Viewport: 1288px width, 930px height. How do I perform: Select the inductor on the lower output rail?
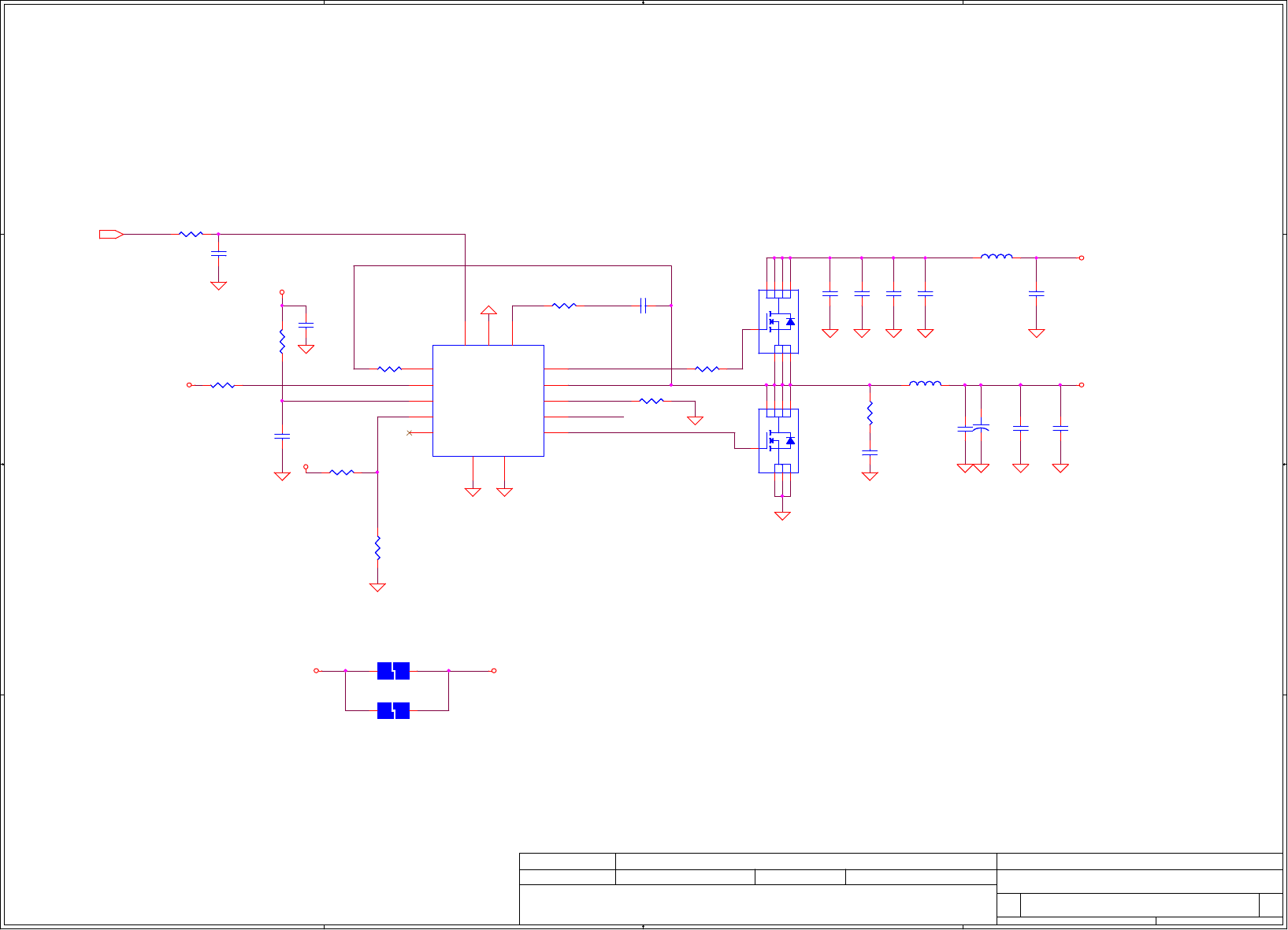tap(925, 383)
